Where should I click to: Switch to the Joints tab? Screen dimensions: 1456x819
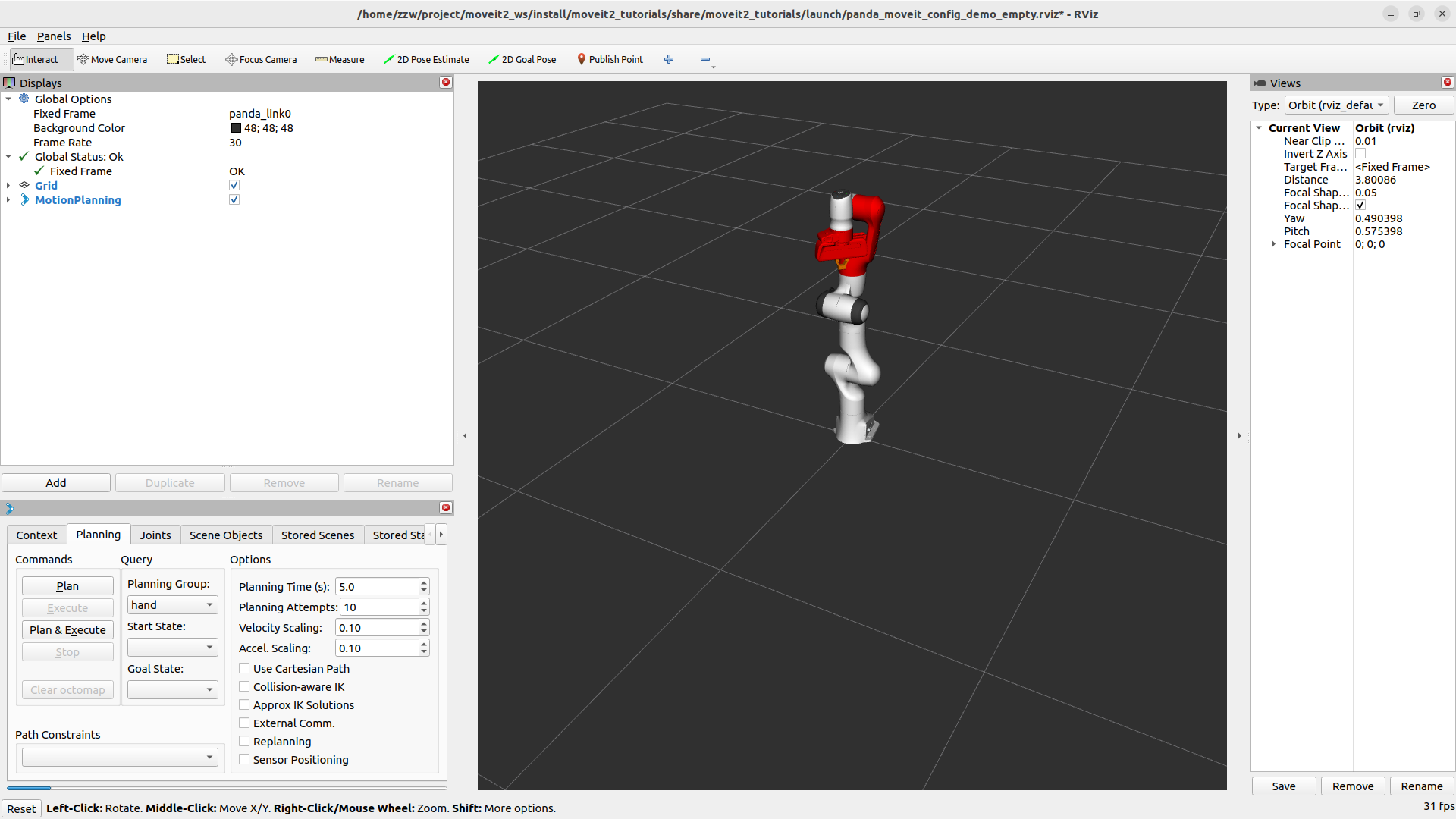pos(155,535)
